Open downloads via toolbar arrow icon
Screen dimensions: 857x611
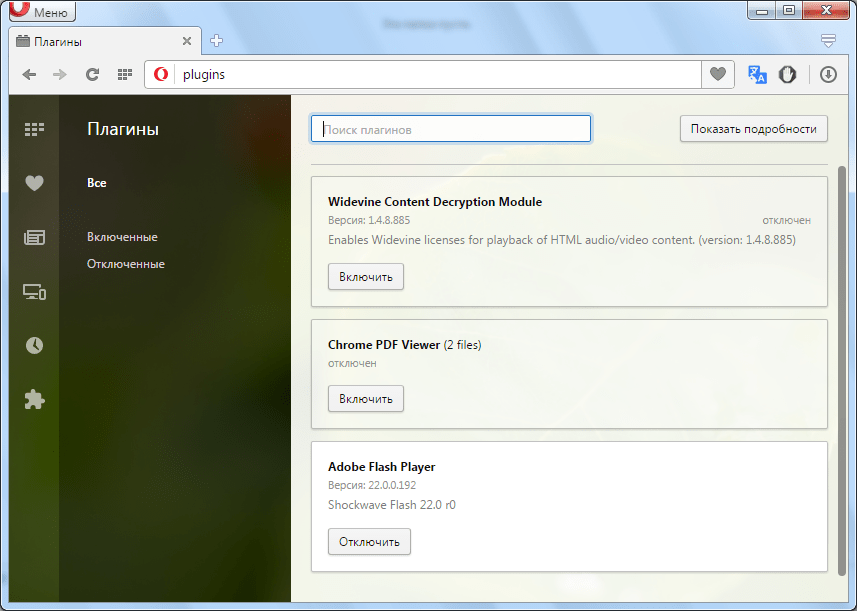coord(828,75)
